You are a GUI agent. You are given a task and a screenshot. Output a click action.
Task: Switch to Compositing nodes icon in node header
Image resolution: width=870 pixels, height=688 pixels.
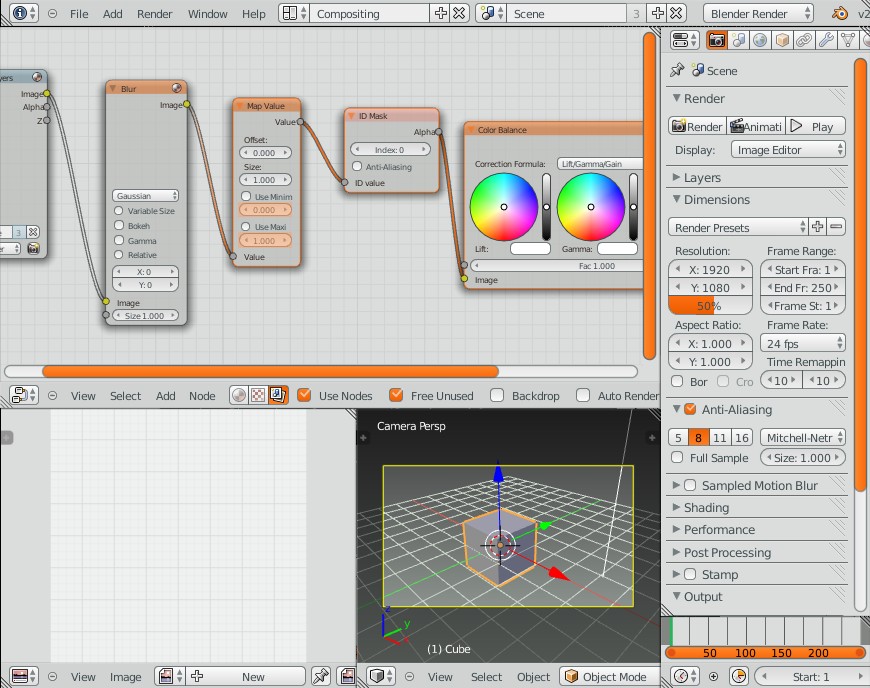pos(277,394)
